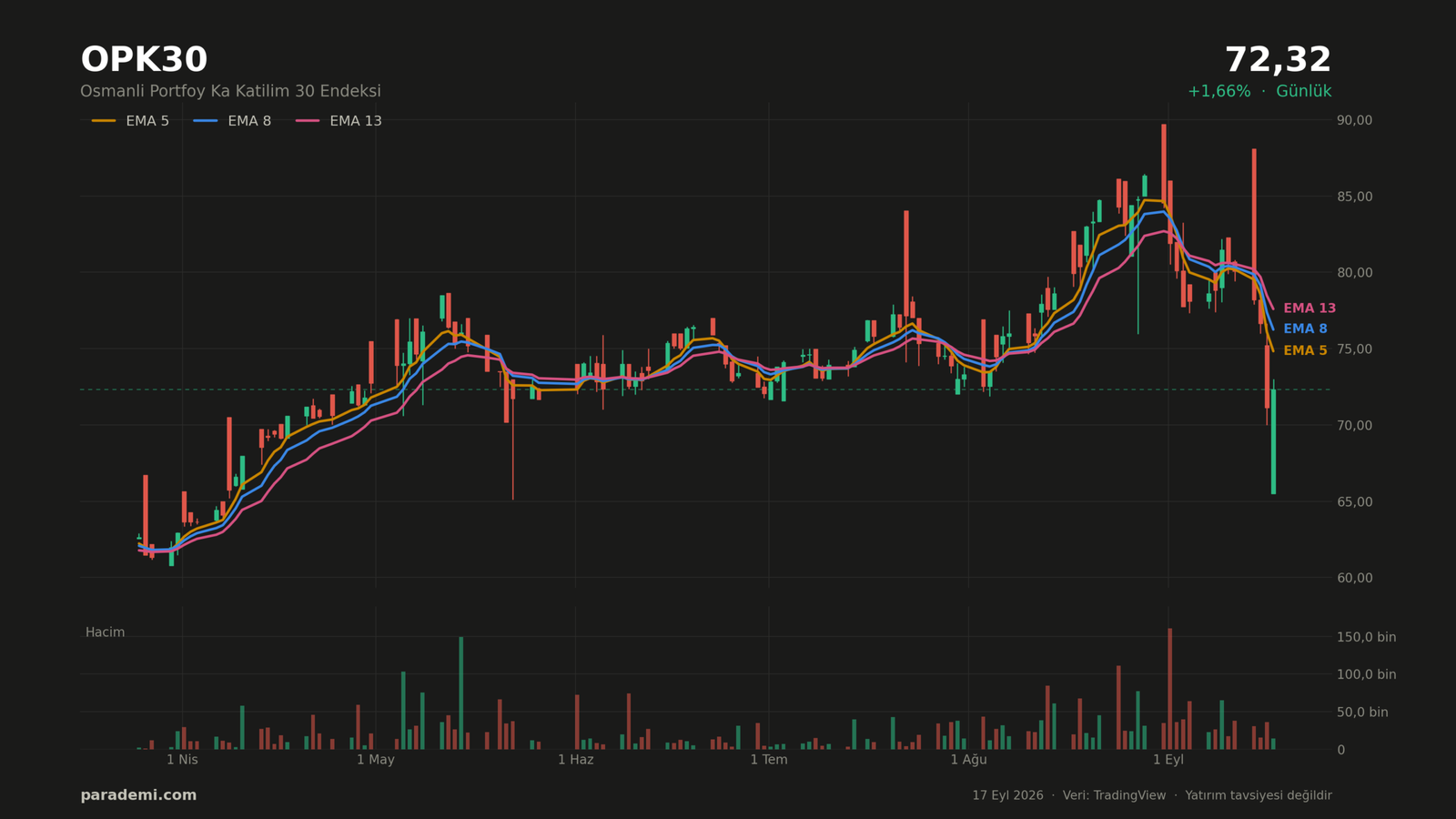Viewport: 1456px width, 819px height.
Task: Click the current price 72,32
Action: [1278, 60]
